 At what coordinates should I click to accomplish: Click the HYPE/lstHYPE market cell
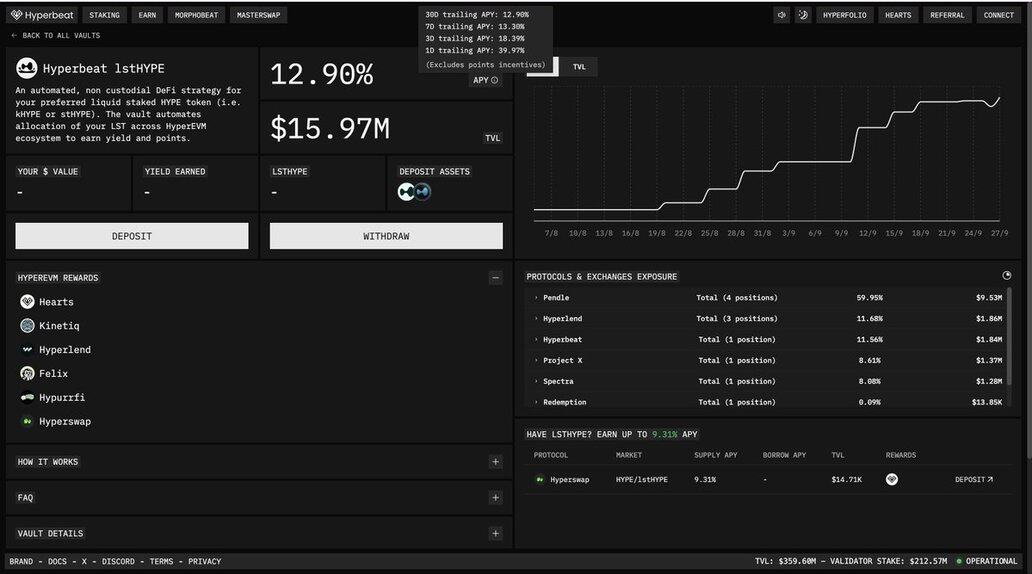point(642,480)
